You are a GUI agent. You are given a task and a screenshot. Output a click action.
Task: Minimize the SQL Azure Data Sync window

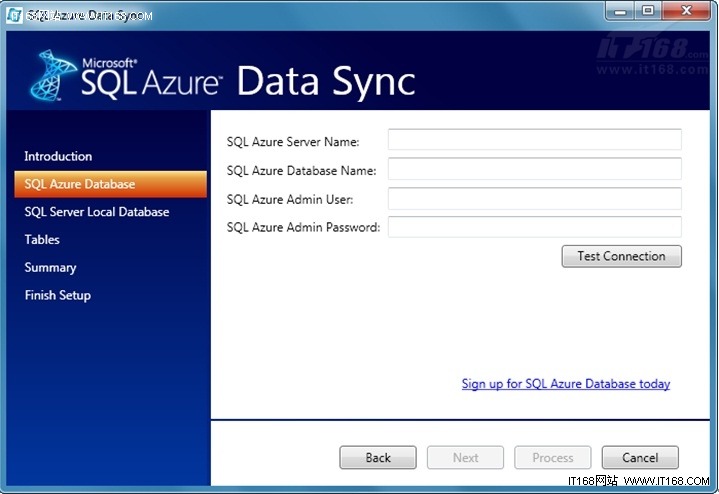(620, 11)
